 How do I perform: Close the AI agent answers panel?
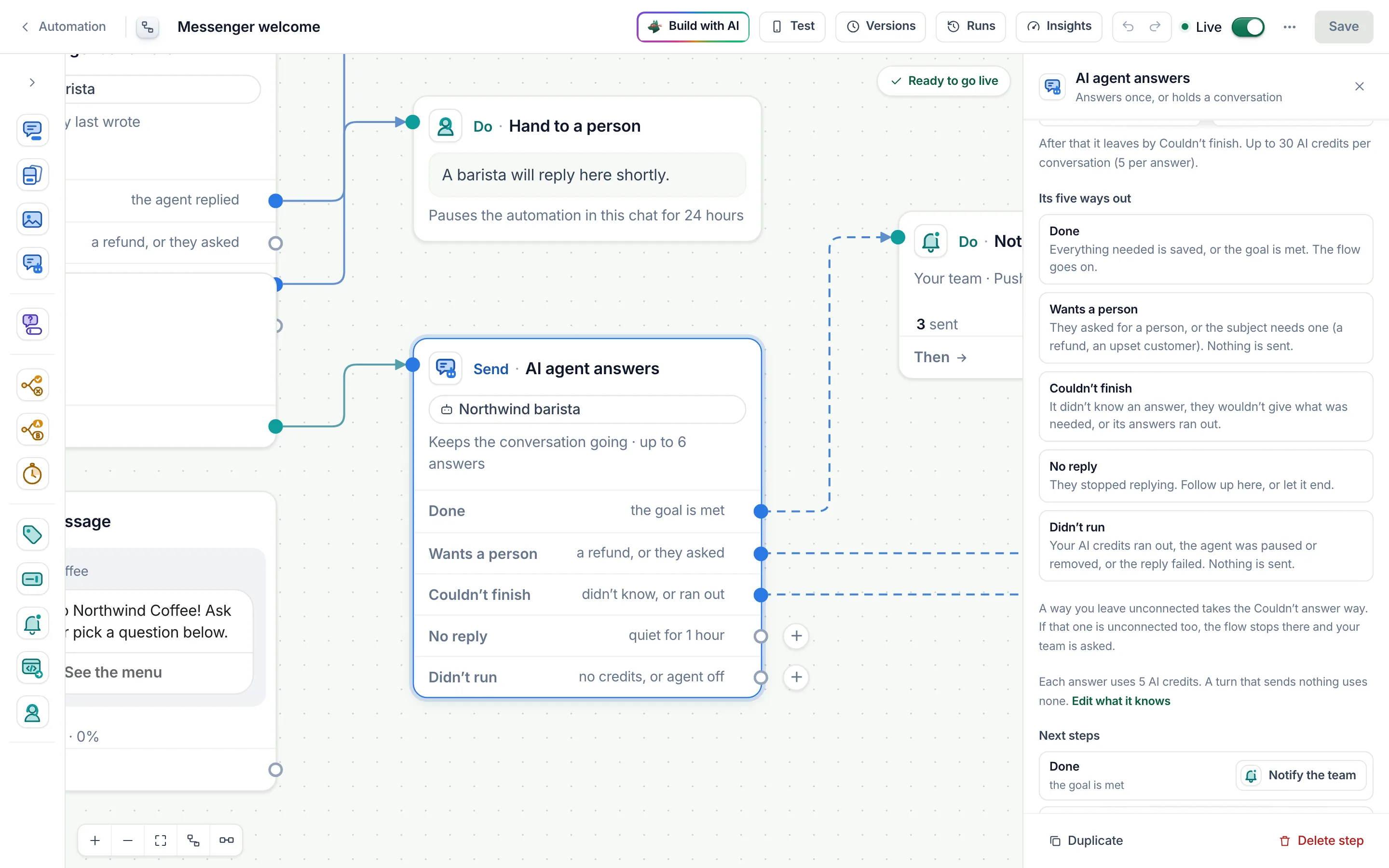1359,87
